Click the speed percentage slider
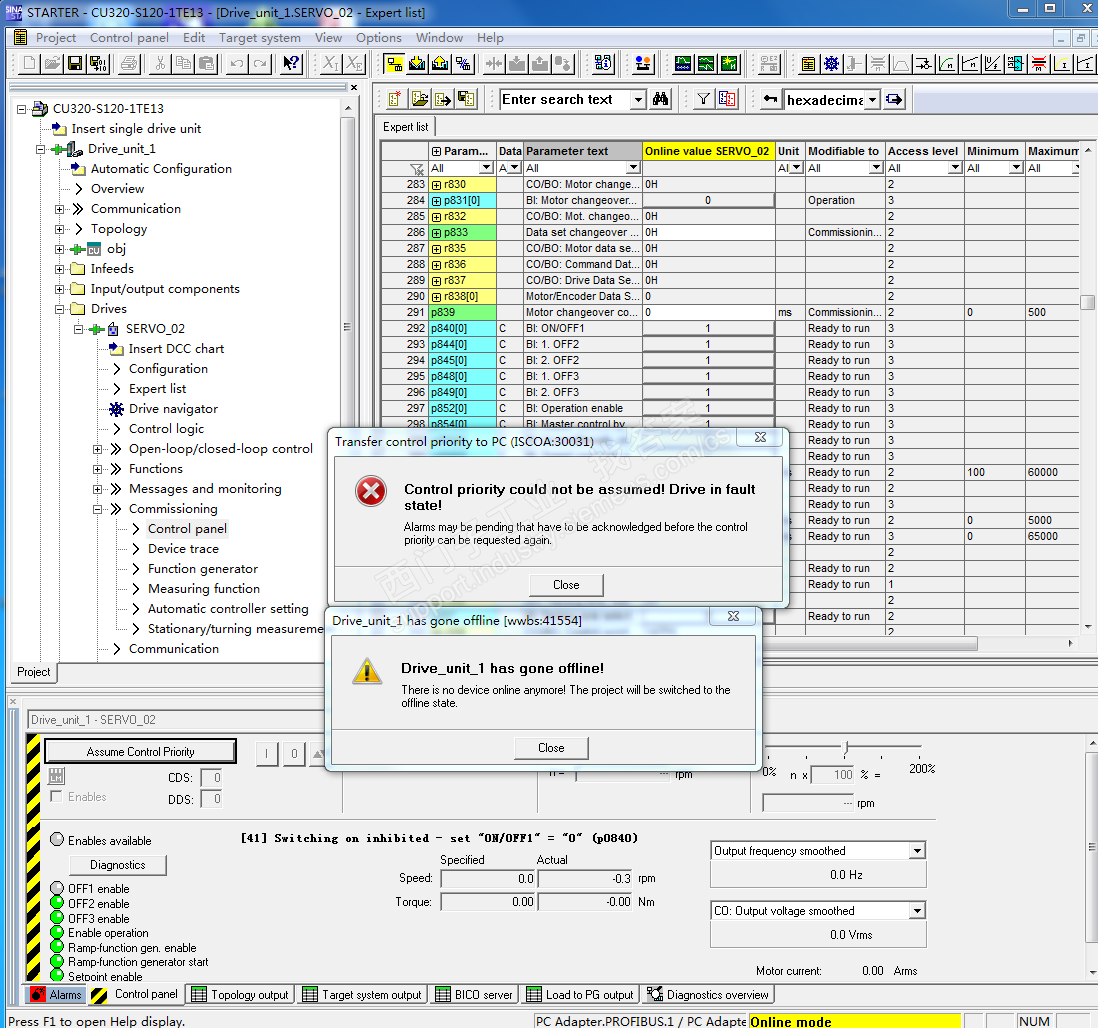Screen dimensions: 1098x1028 pos(847,748)
